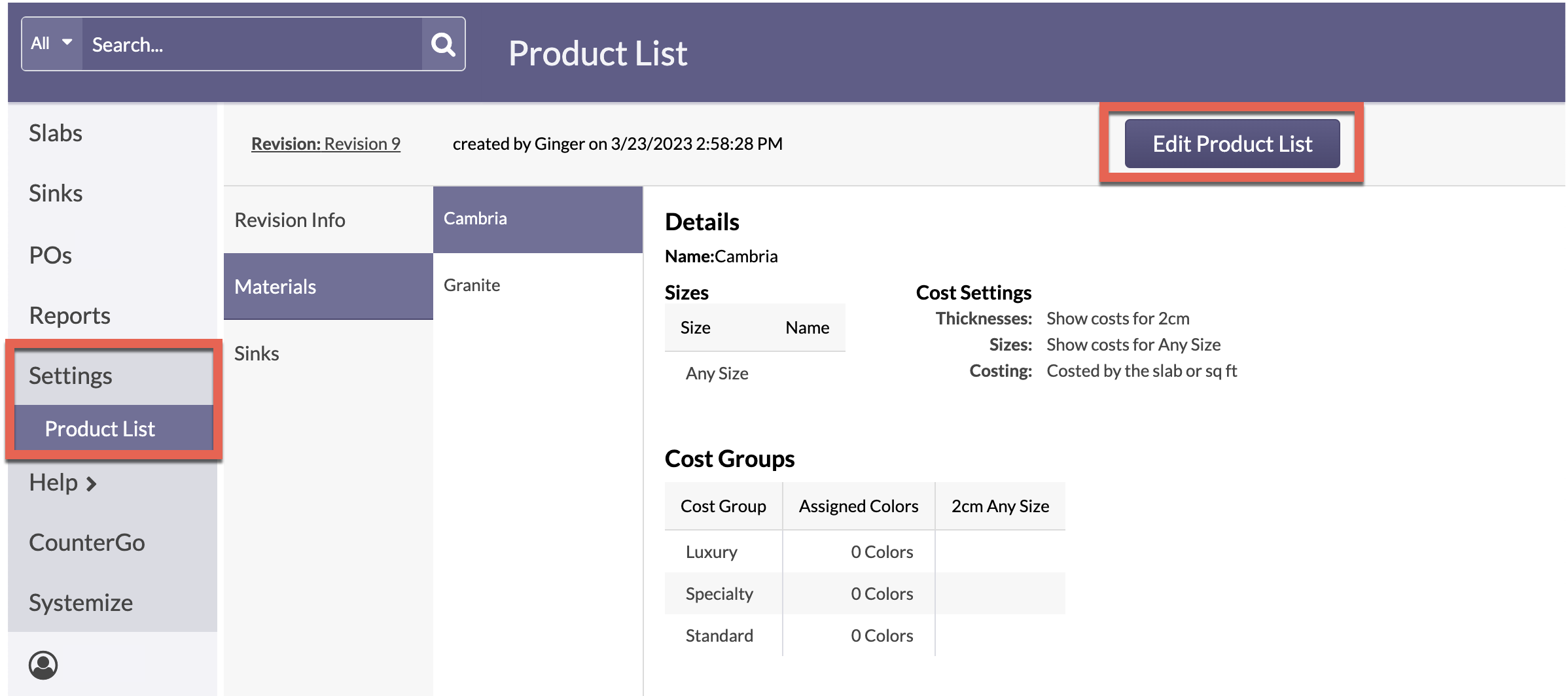The image size is (1568, 696).
Task: Expand the Help menu chevron
Action: pos(92,484)
